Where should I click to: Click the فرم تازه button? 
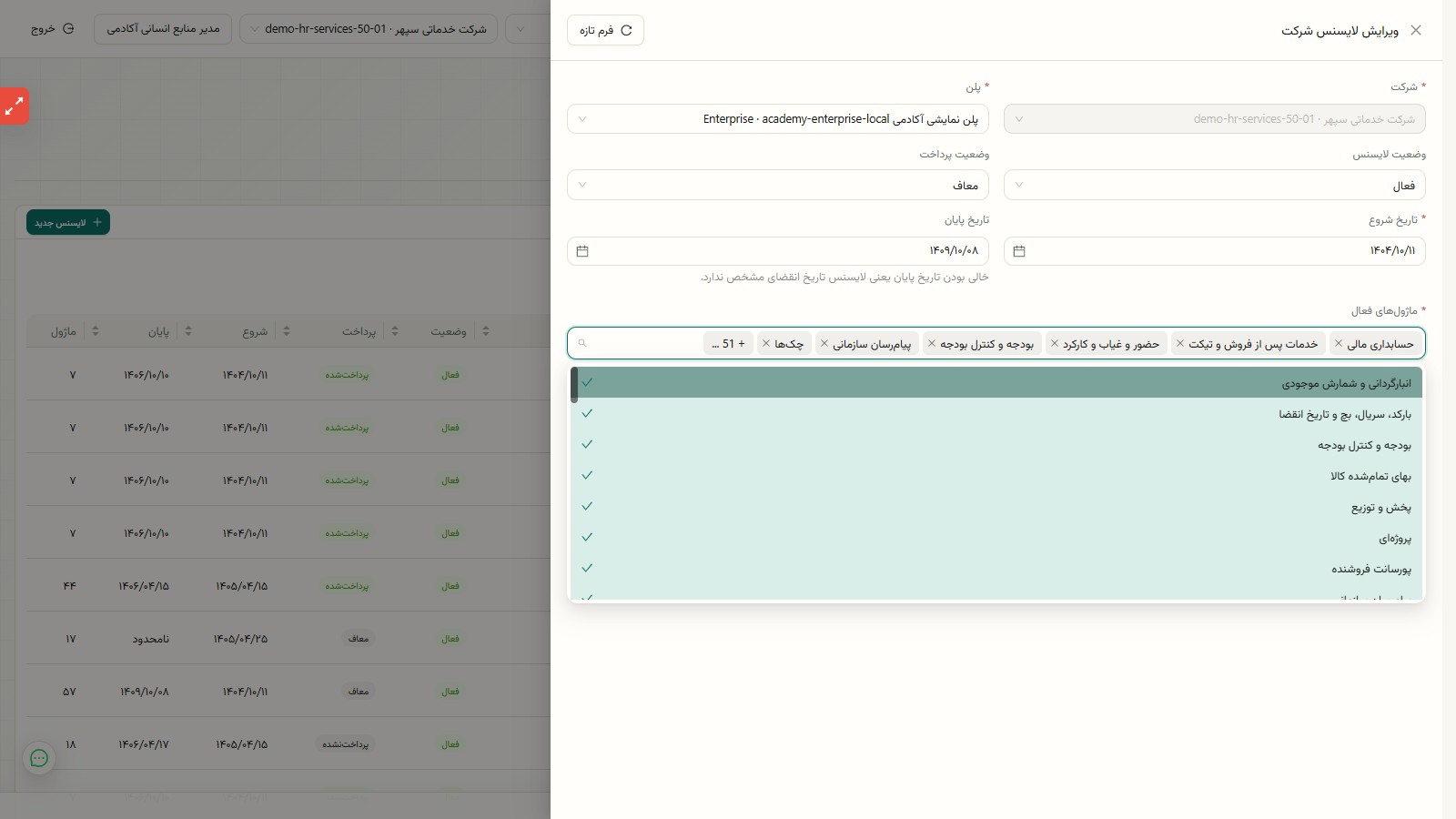pyautogui.click(x=605, y=30)
